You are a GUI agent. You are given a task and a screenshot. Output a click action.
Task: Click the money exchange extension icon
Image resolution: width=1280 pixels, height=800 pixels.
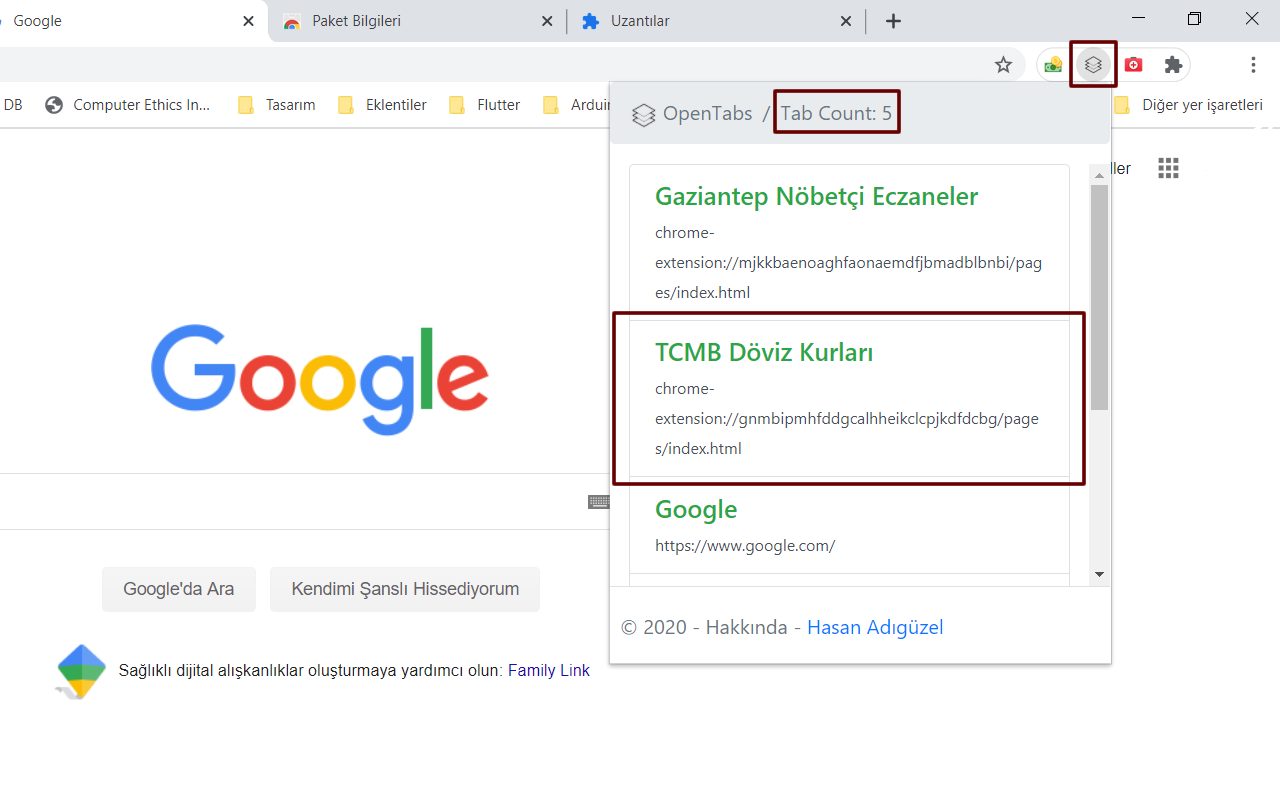coord(1053,65)
